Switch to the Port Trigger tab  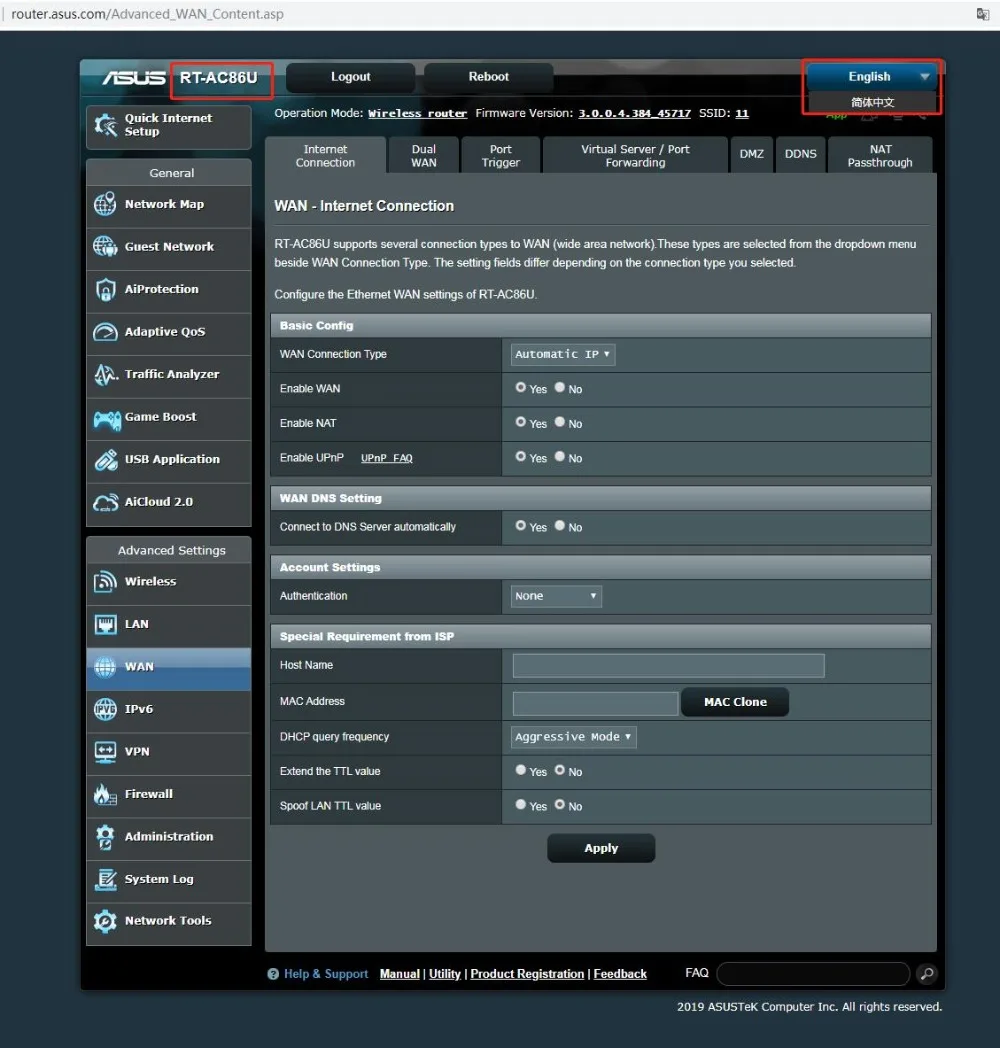click(x=501, y=156)
